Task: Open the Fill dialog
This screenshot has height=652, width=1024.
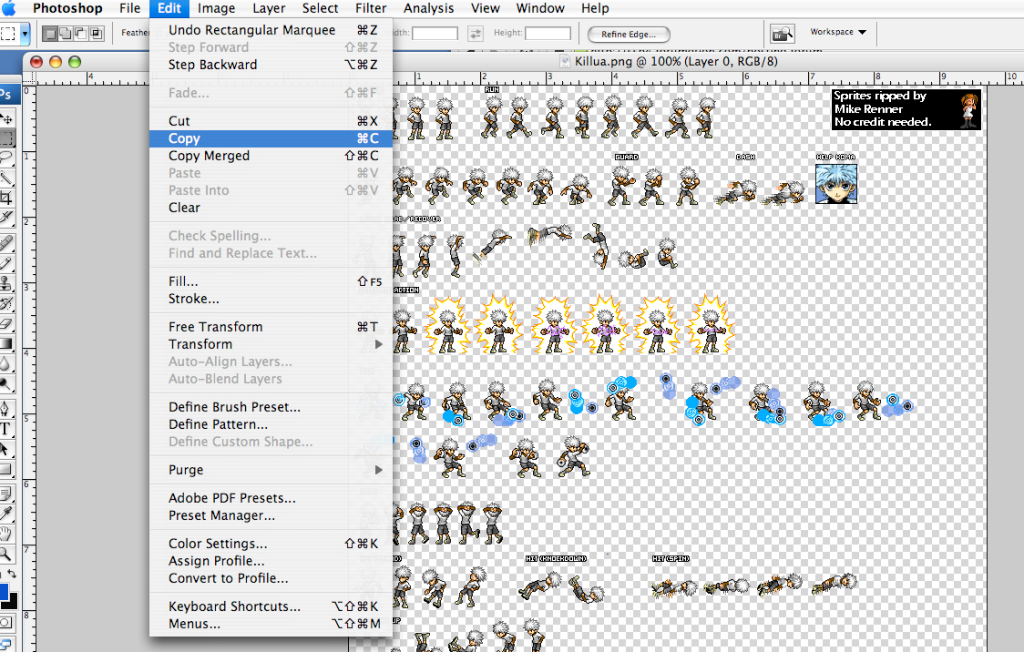Action: [271, 282]
